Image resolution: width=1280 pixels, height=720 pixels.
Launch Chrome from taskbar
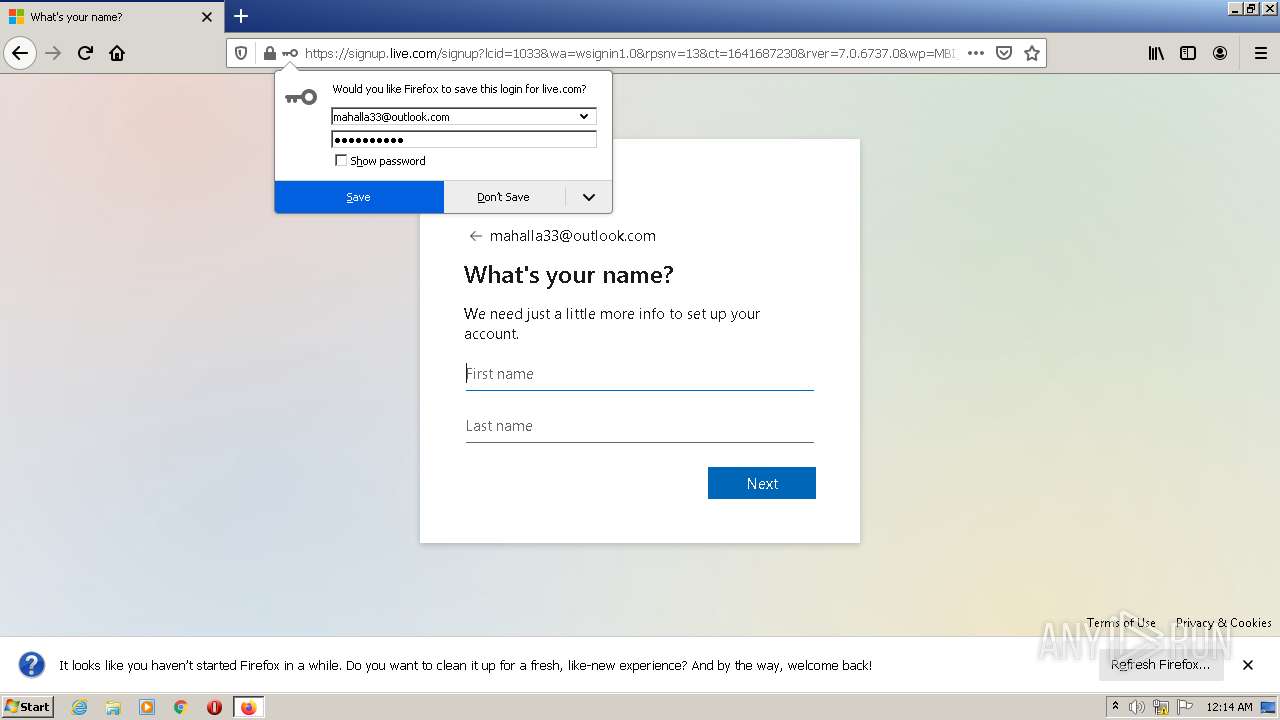tap(181, 707)
